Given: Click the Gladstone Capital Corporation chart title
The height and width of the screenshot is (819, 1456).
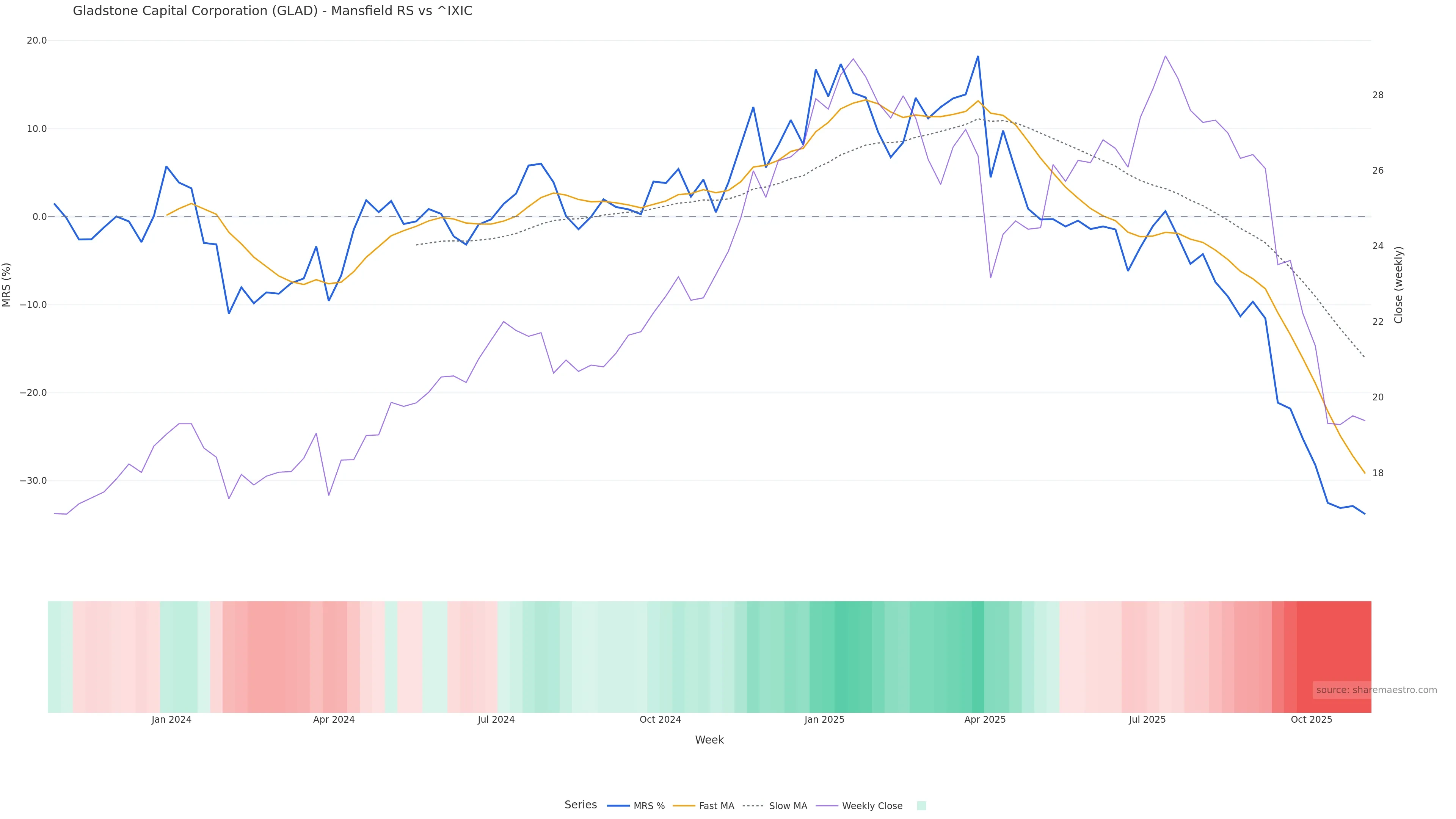Looking at the screenshot, I should [x=273, y=11].
